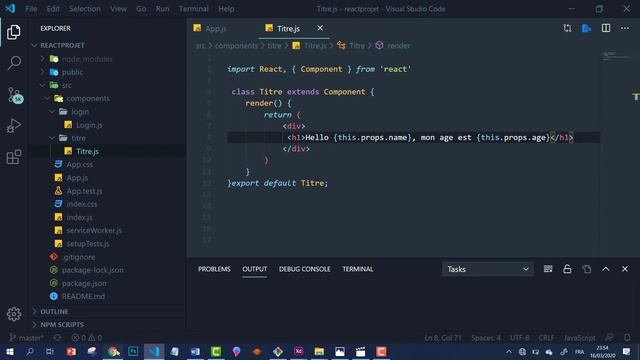Open the output log file icon
This screenshot has height=360, width=640.
point(587,269)
